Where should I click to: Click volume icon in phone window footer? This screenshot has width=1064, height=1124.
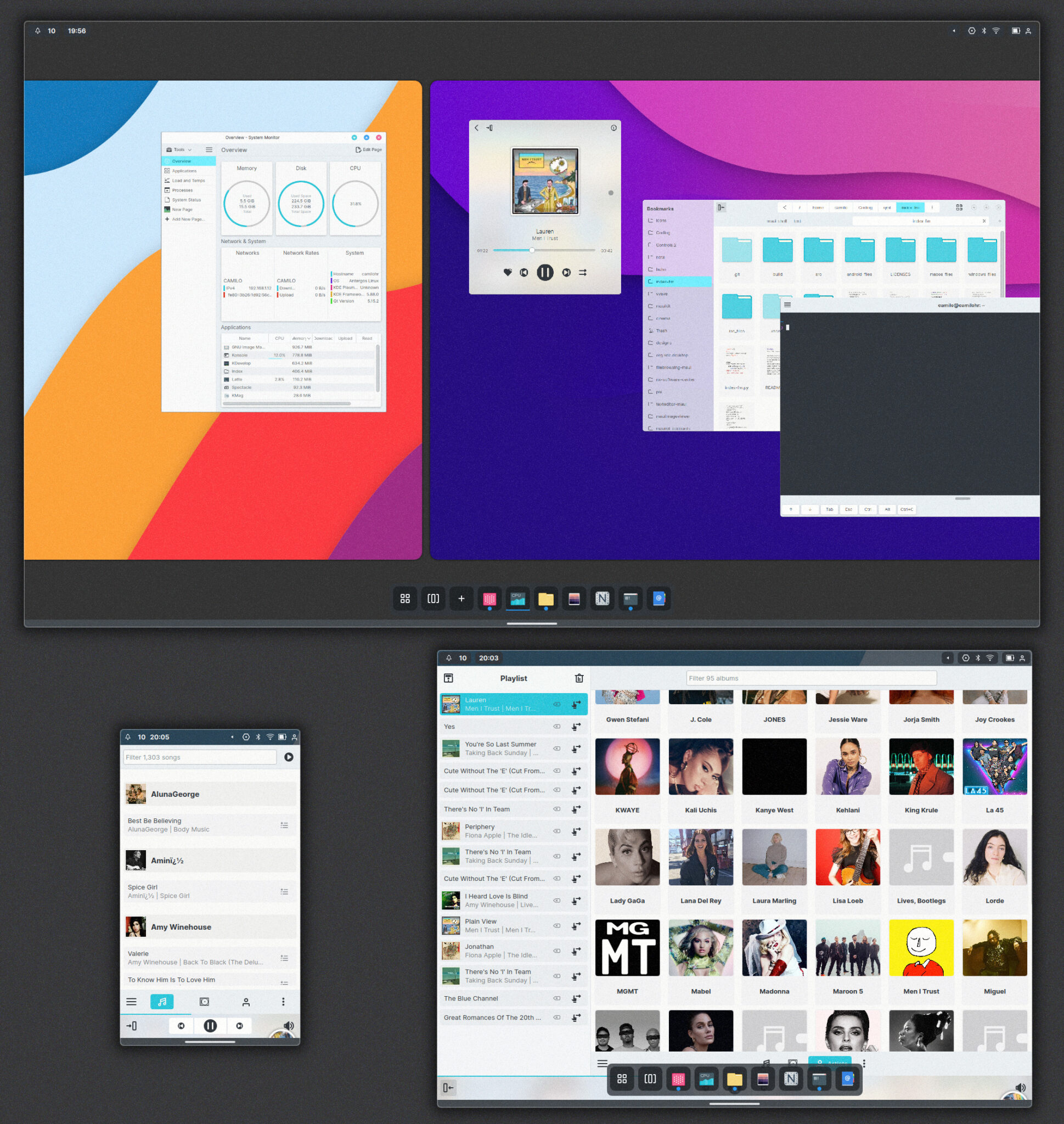[289, 1026]
